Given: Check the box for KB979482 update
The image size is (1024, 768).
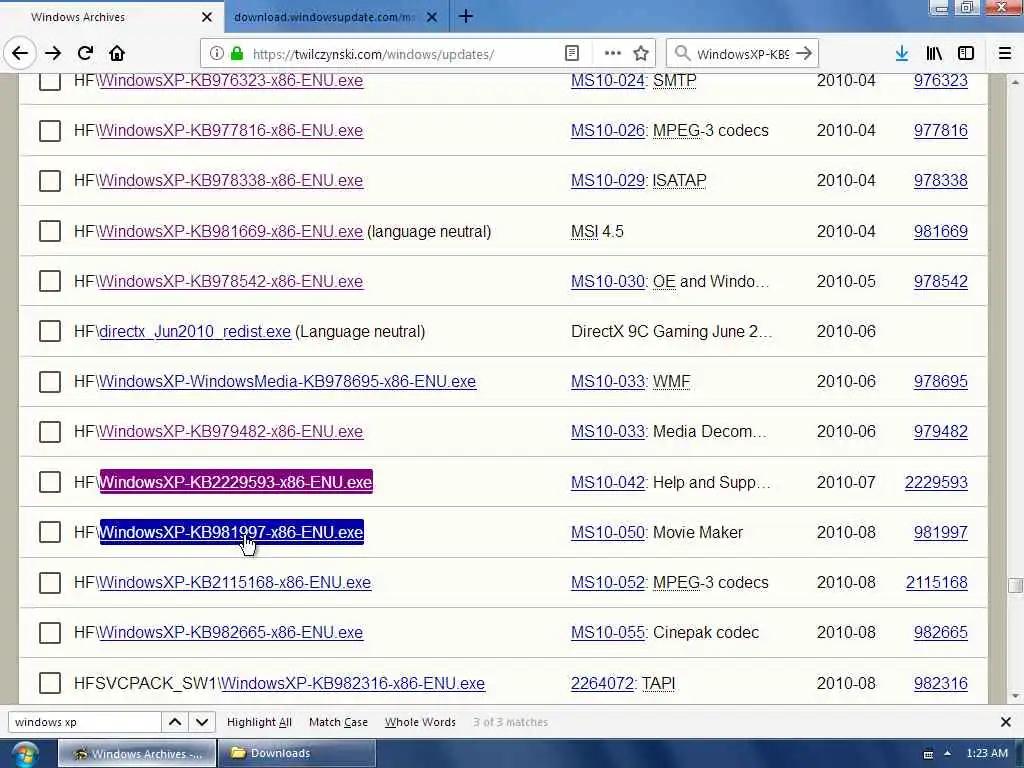Looking at the screenshot, I should coord(50,432).
